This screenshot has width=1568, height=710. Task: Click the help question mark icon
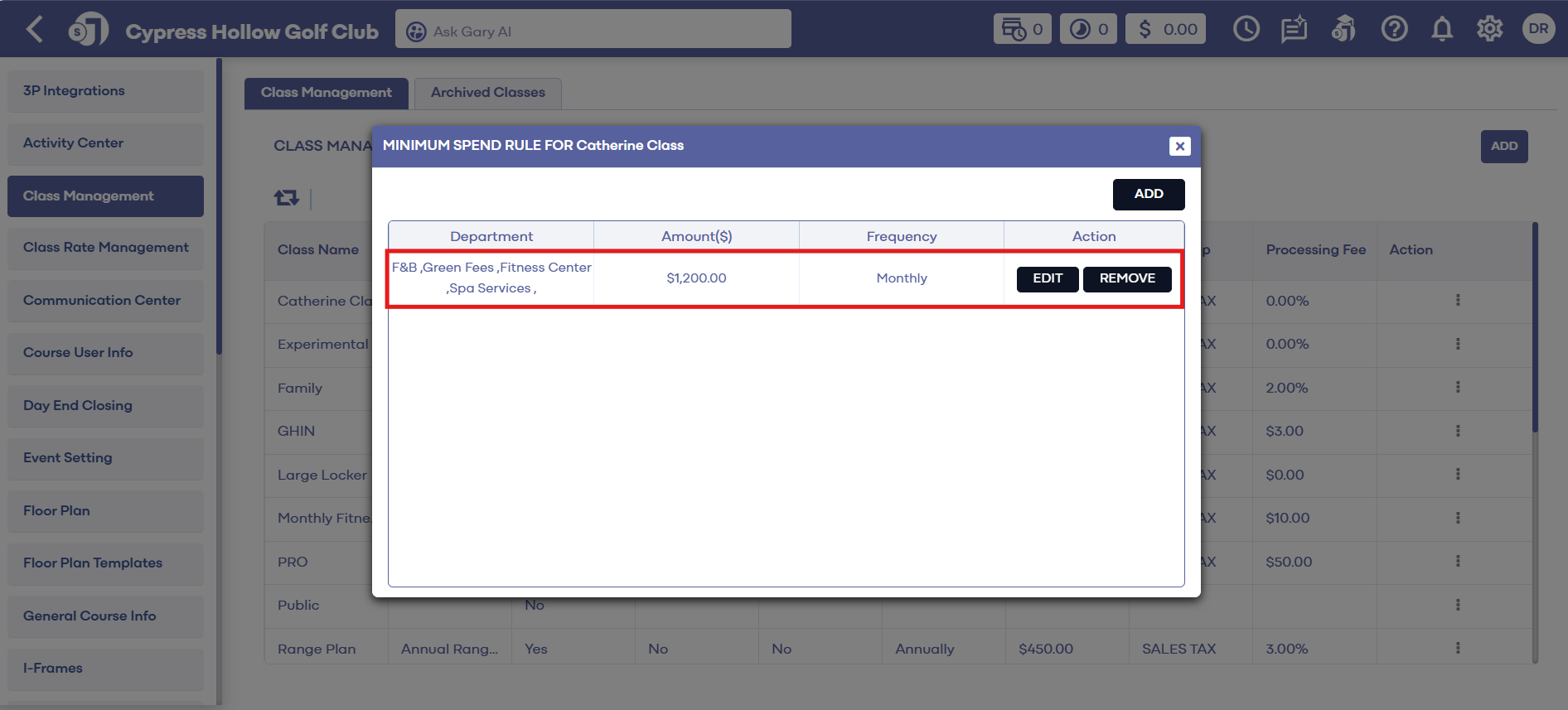tap(1394, 30)
